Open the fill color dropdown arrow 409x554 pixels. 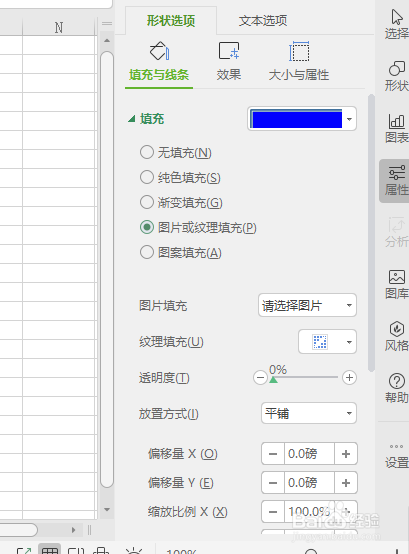coord(349,119)
